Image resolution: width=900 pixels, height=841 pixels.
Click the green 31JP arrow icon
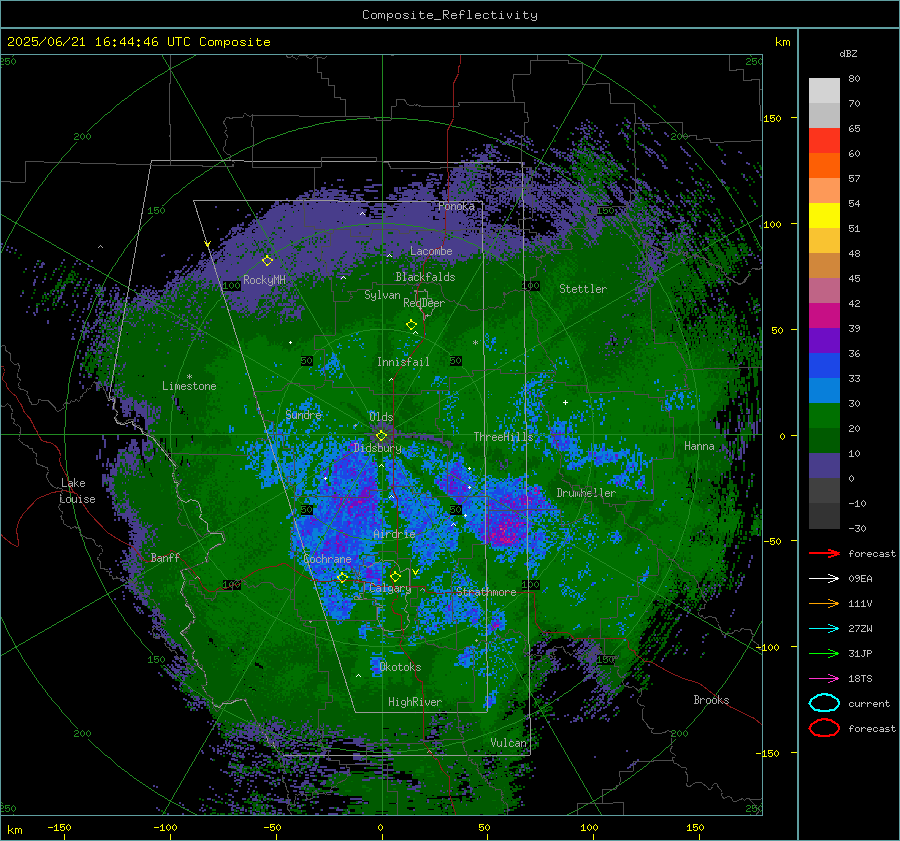(x=824, y=653)
